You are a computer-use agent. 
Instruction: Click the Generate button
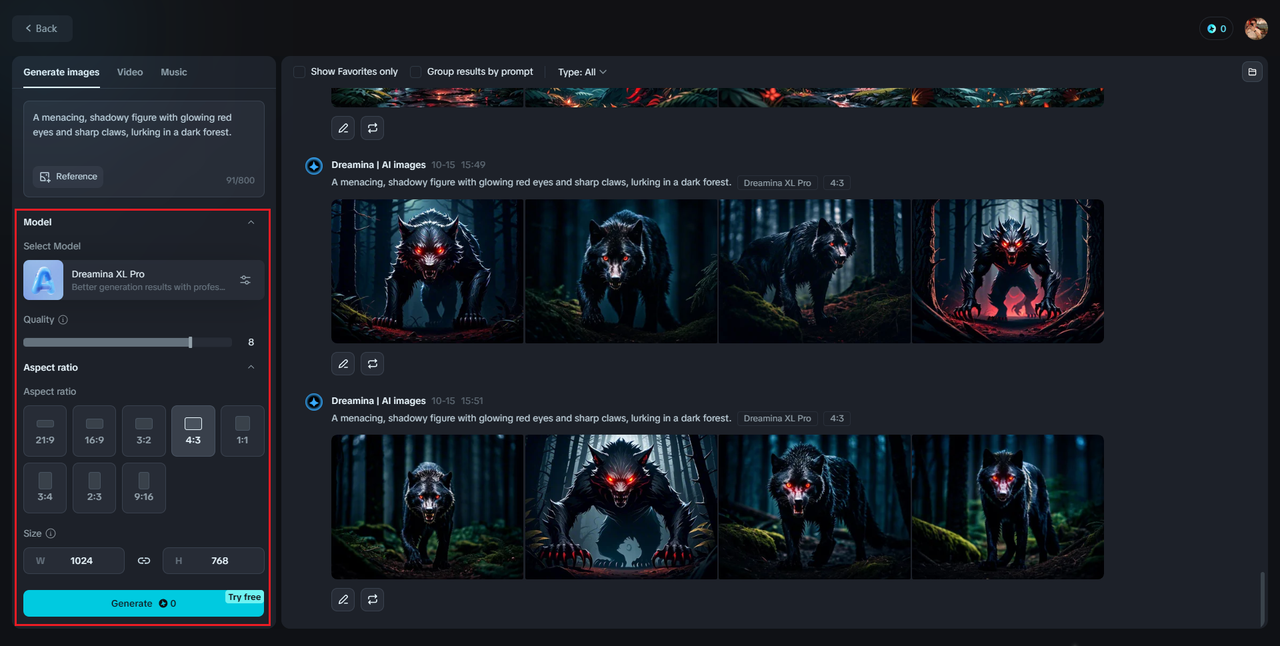(x=144, y=603)
